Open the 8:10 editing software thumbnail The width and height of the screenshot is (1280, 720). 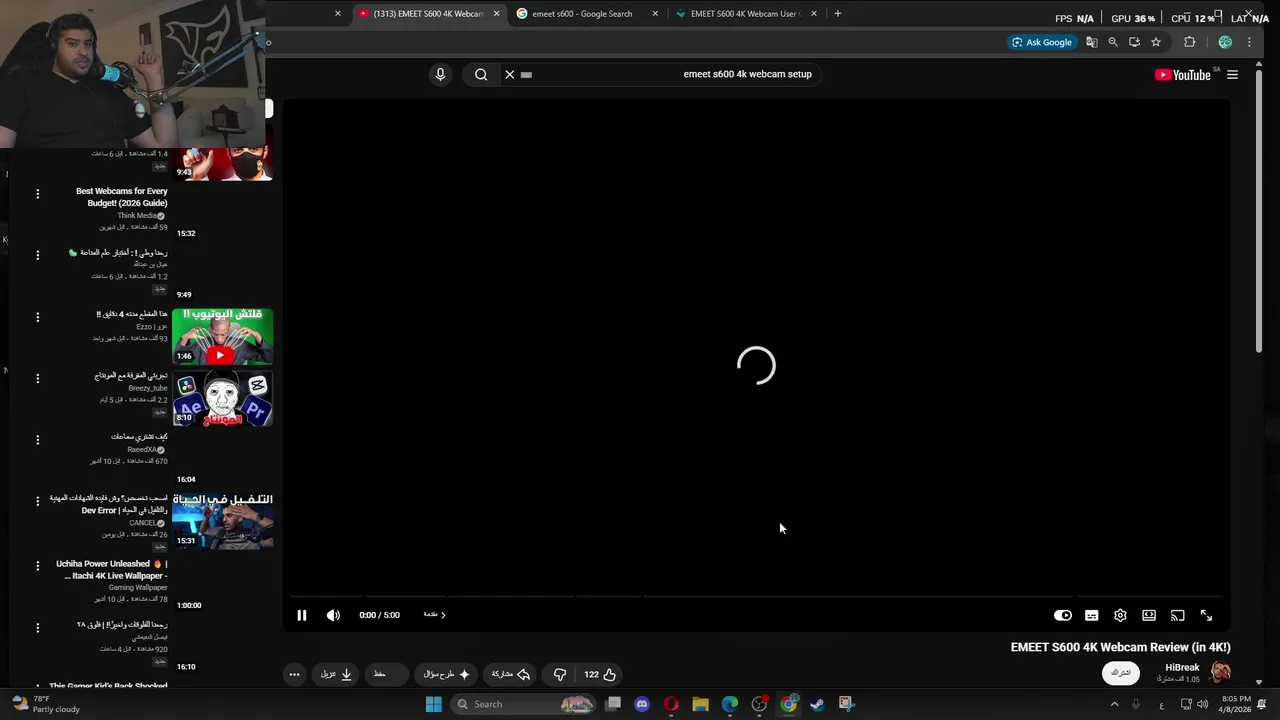pyautogui.click(x=222, y=397)
